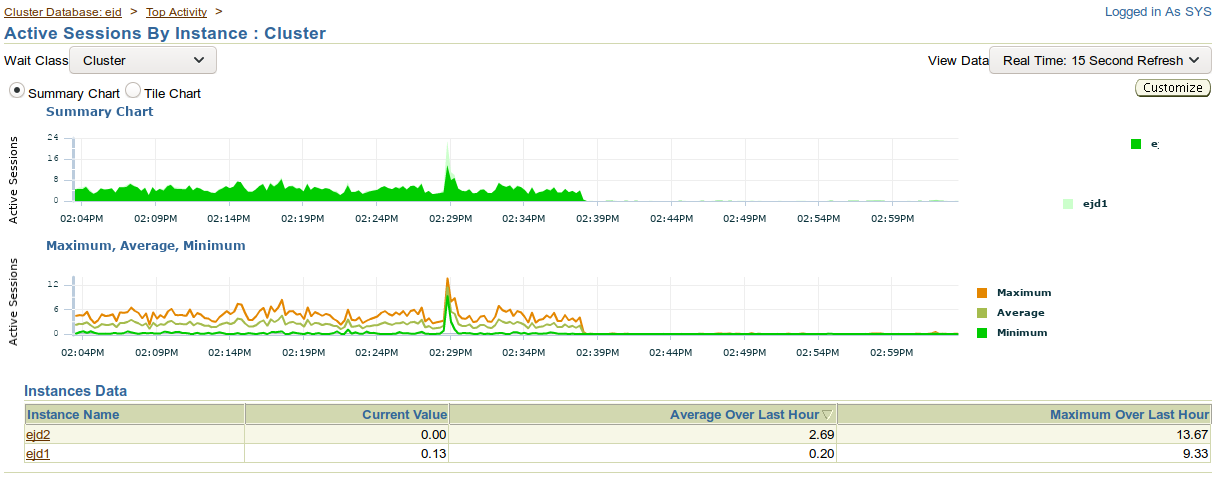Click the olive Average legend marker
The width and height of the screenshot is (1215, 479).
(x=982, y=313)
